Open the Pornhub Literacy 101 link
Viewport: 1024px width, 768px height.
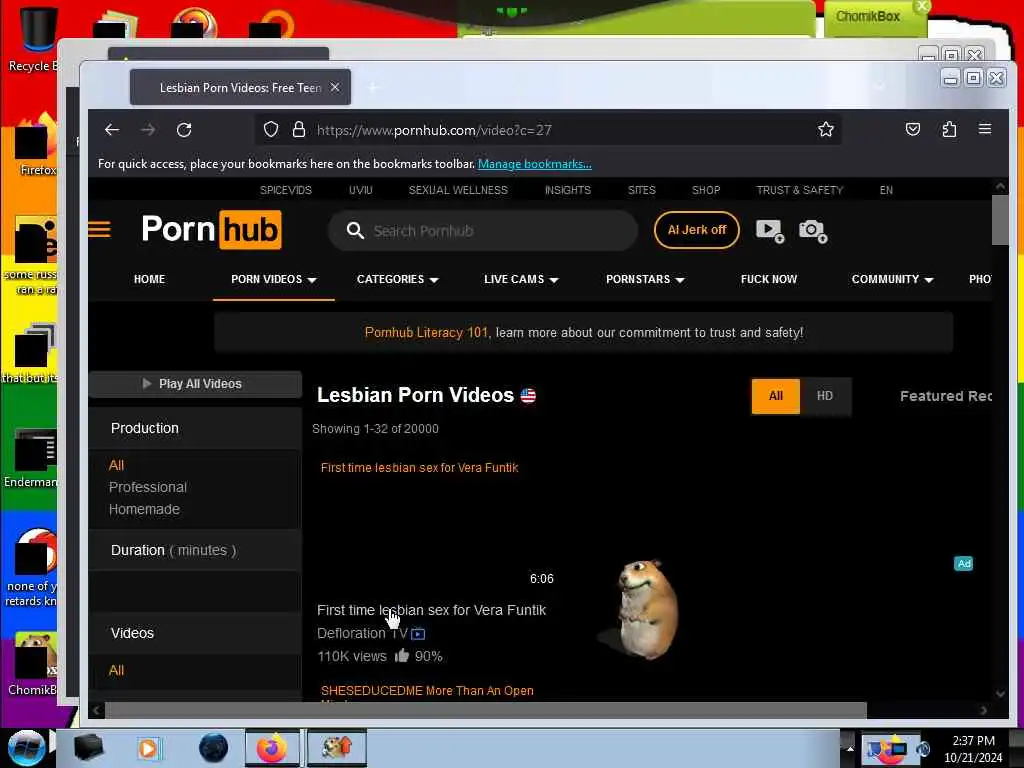tap(426, 332)
